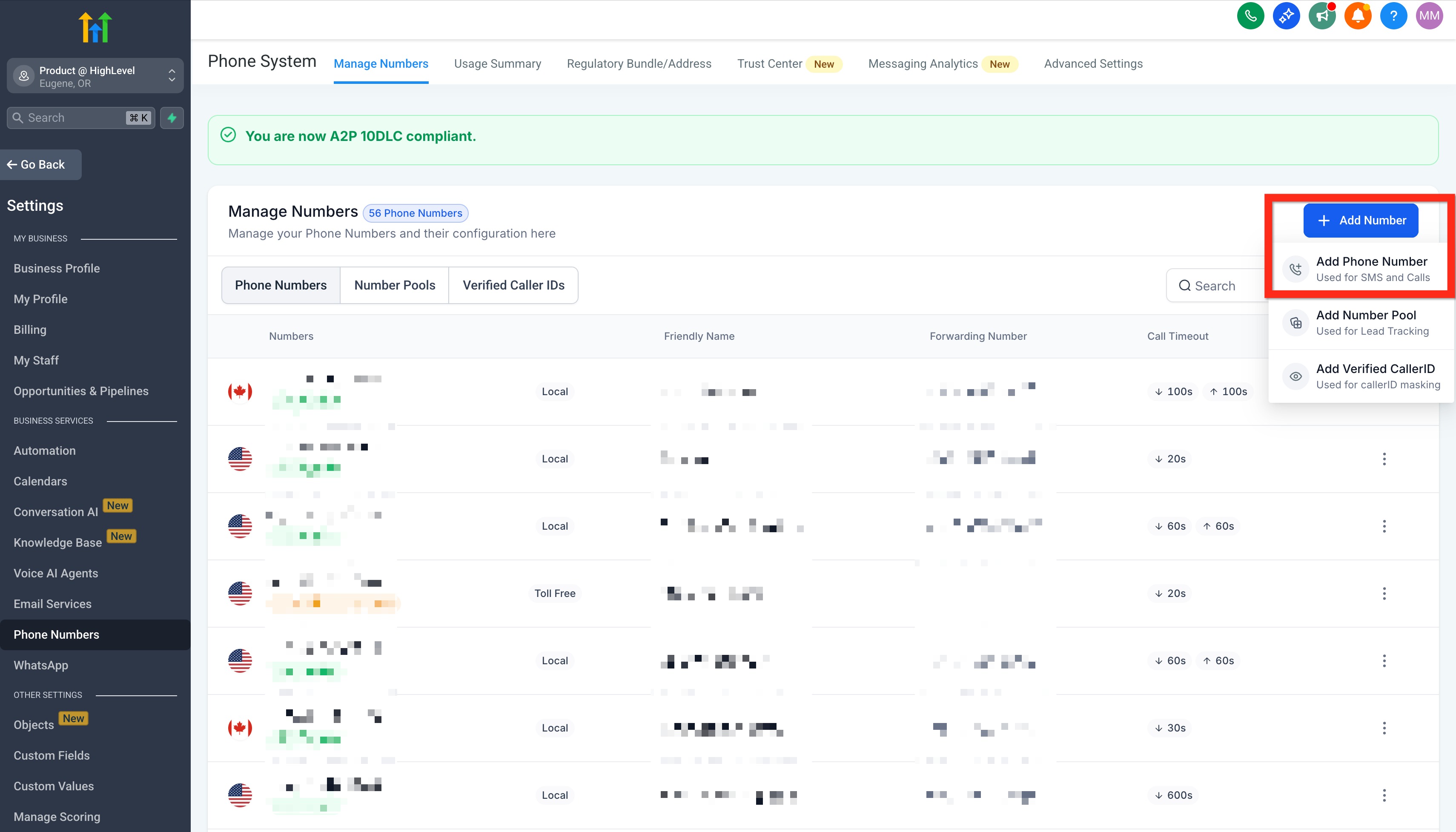Open the megaphone announcements icon
The height and width of the screenshot is (832, 1456).
coord(1322,15)
